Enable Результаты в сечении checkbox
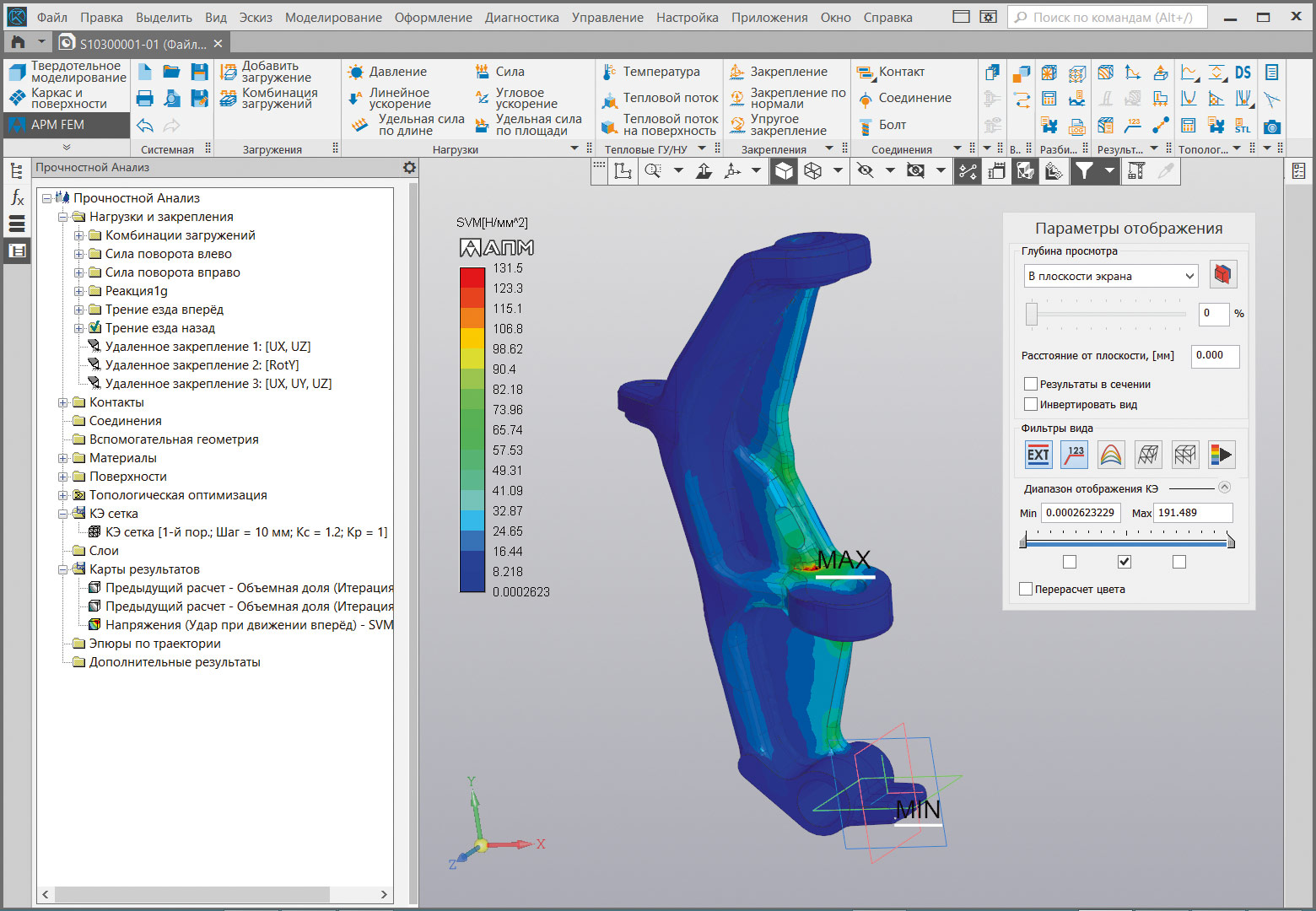Screen dimensions: 1316x911 pyautogui.click(x=1030, y=384)
